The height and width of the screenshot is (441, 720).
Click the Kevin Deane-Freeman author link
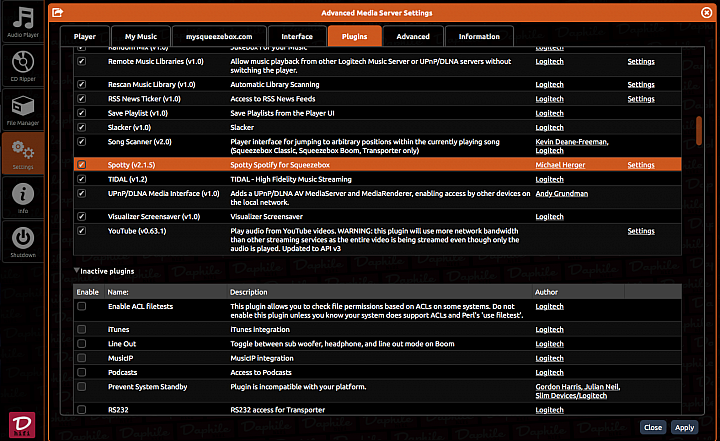(572, 142)
